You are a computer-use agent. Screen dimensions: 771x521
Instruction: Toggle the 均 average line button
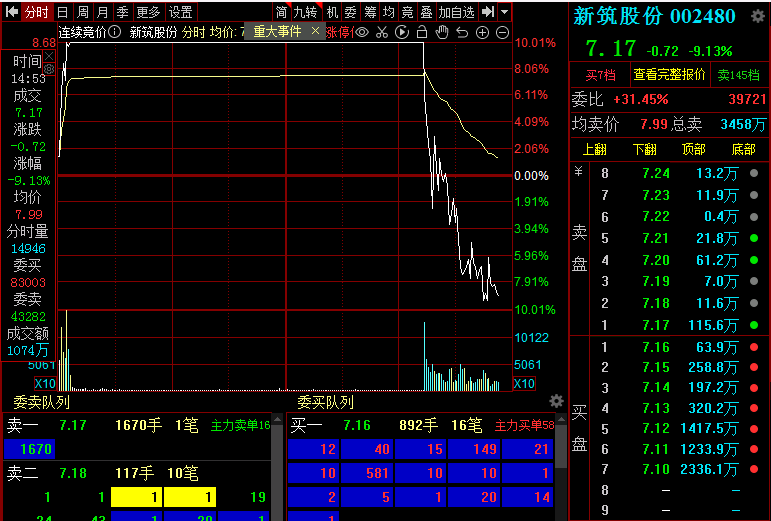point(388,11)
